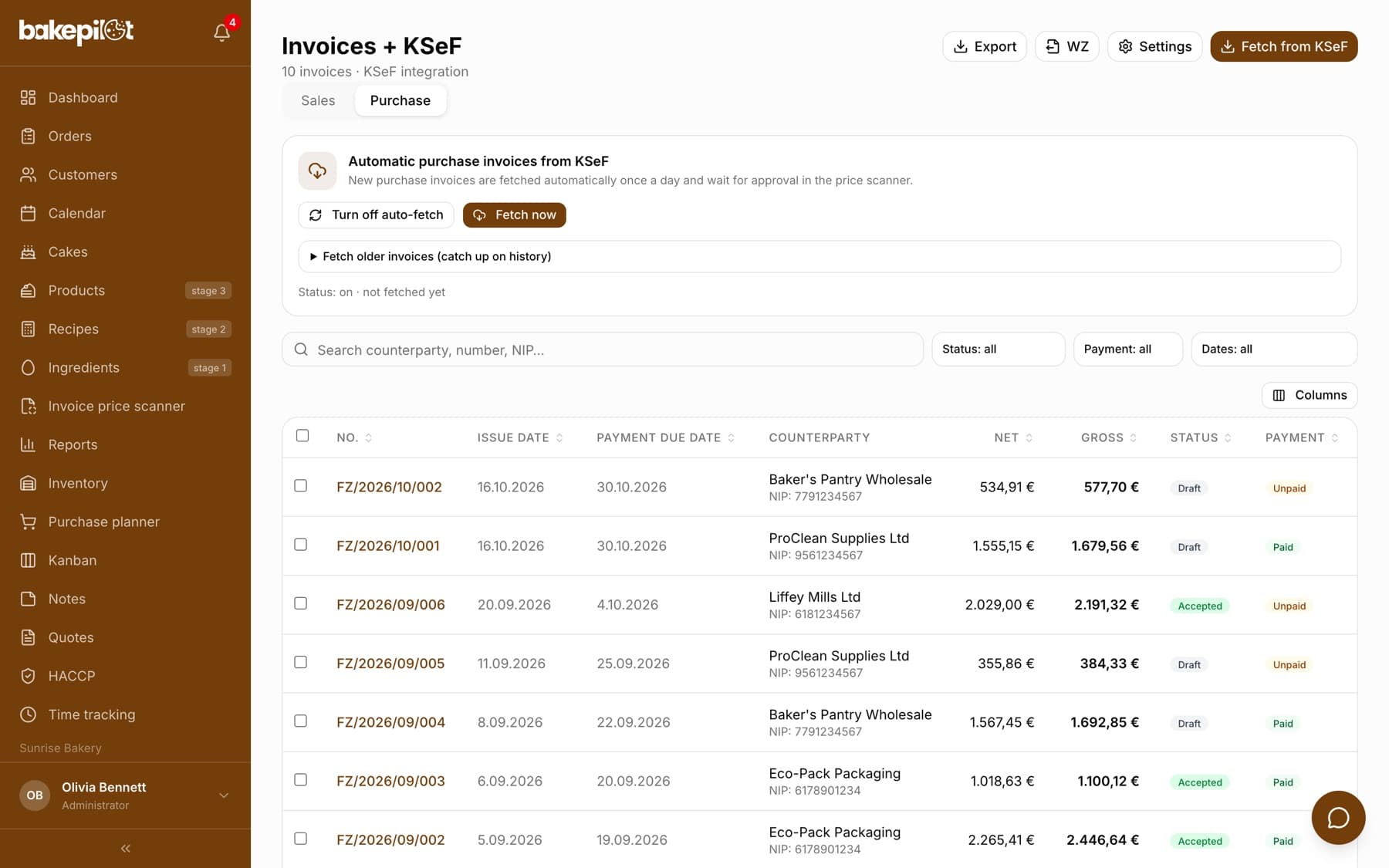
Task: Click the Fetch from KSeF button
Action: click(x=1283, y=46)
